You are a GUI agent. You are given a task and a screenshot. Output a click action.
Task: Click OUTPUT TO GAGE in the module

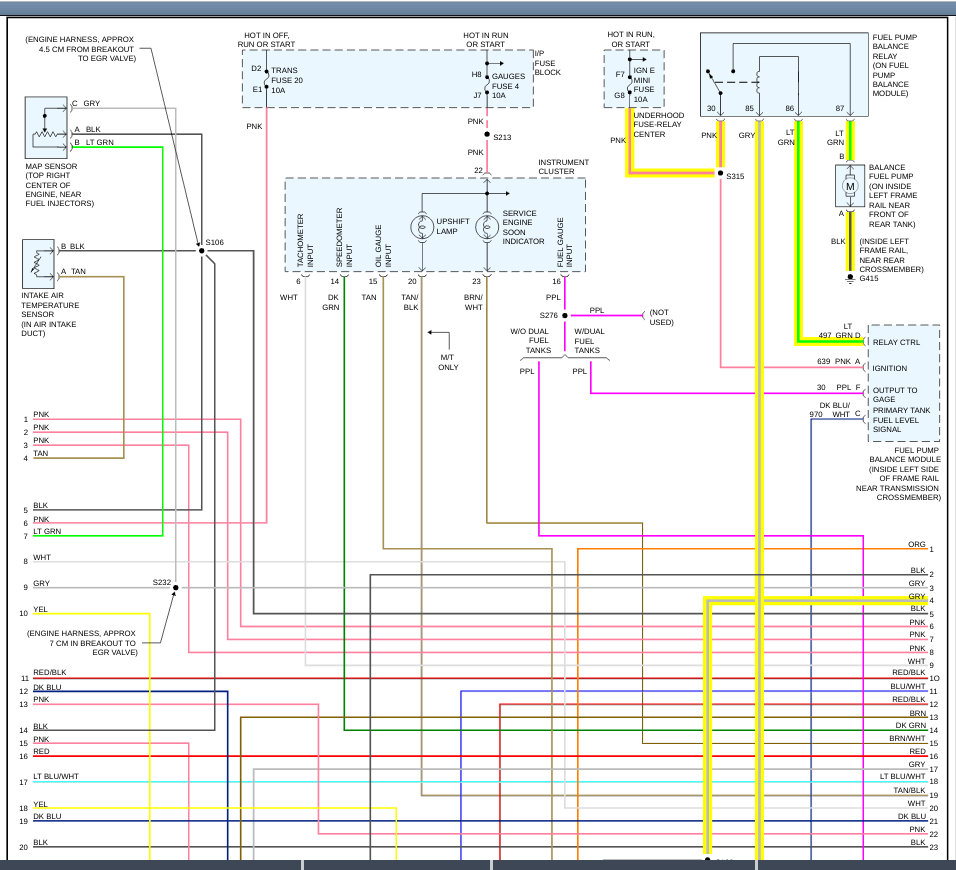(894, 394)
